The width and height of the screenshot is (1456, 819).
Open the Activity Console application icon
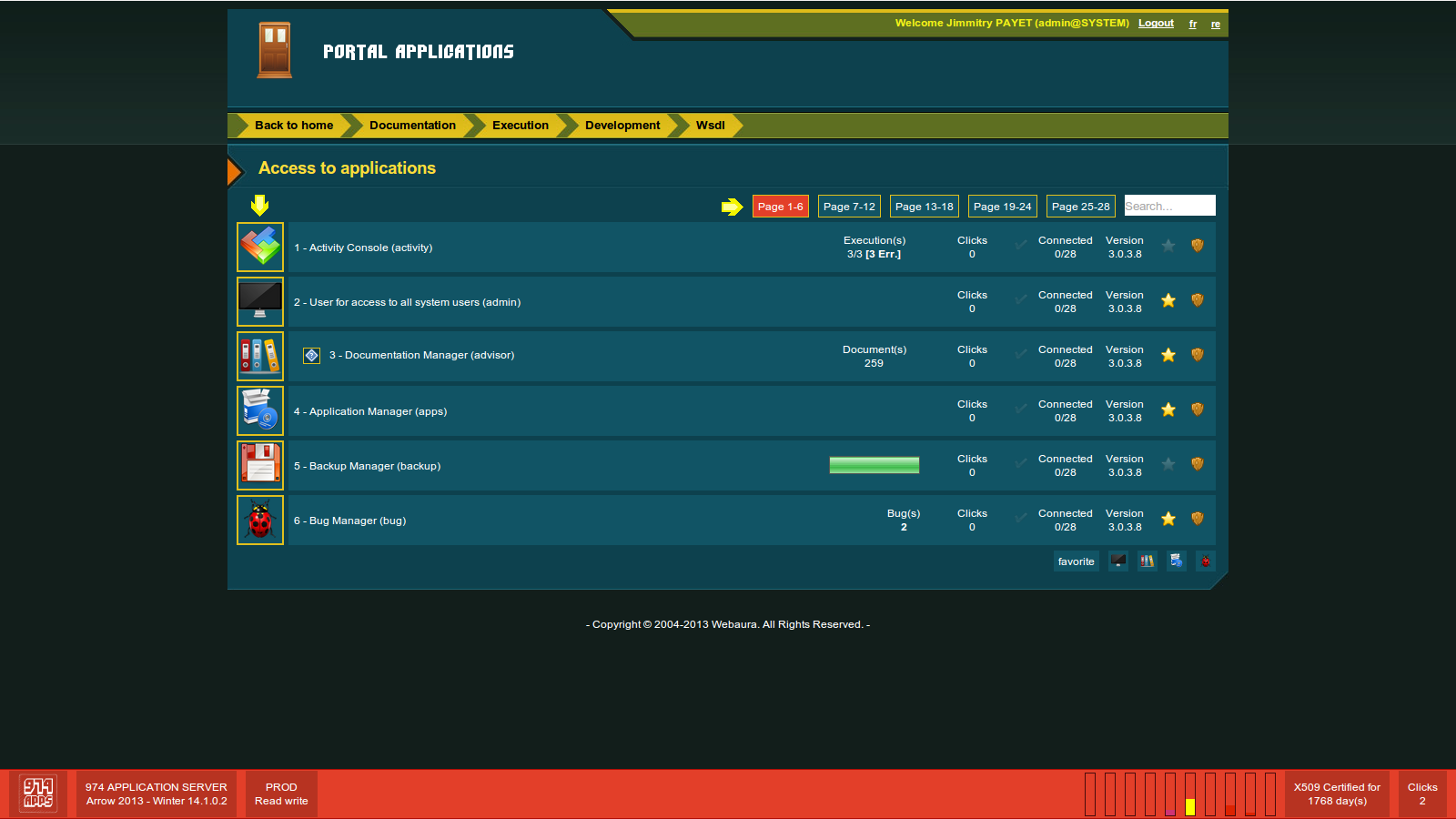coord(260,247)
